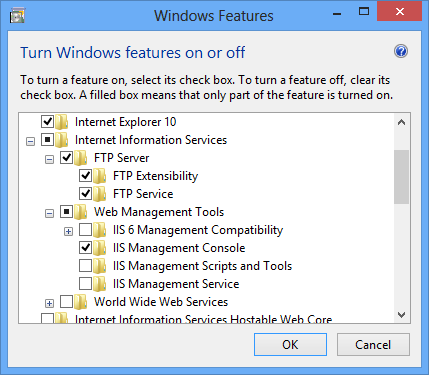429x375 pixels.
Task: Click the OK button
Action: pyautogui.click(x=290, y=345)
